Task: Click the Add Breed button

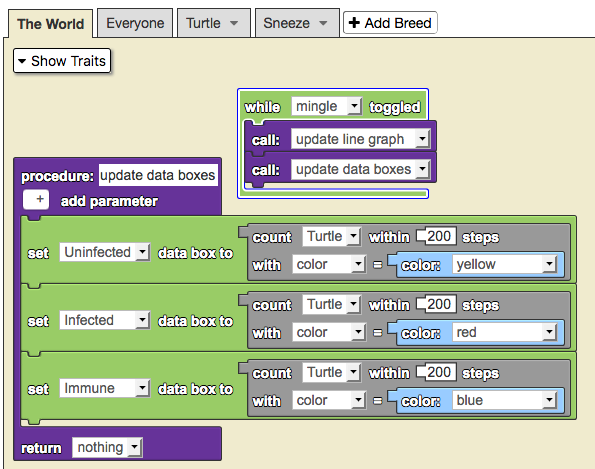Action: pyautogui.click(x=390, y=23)
